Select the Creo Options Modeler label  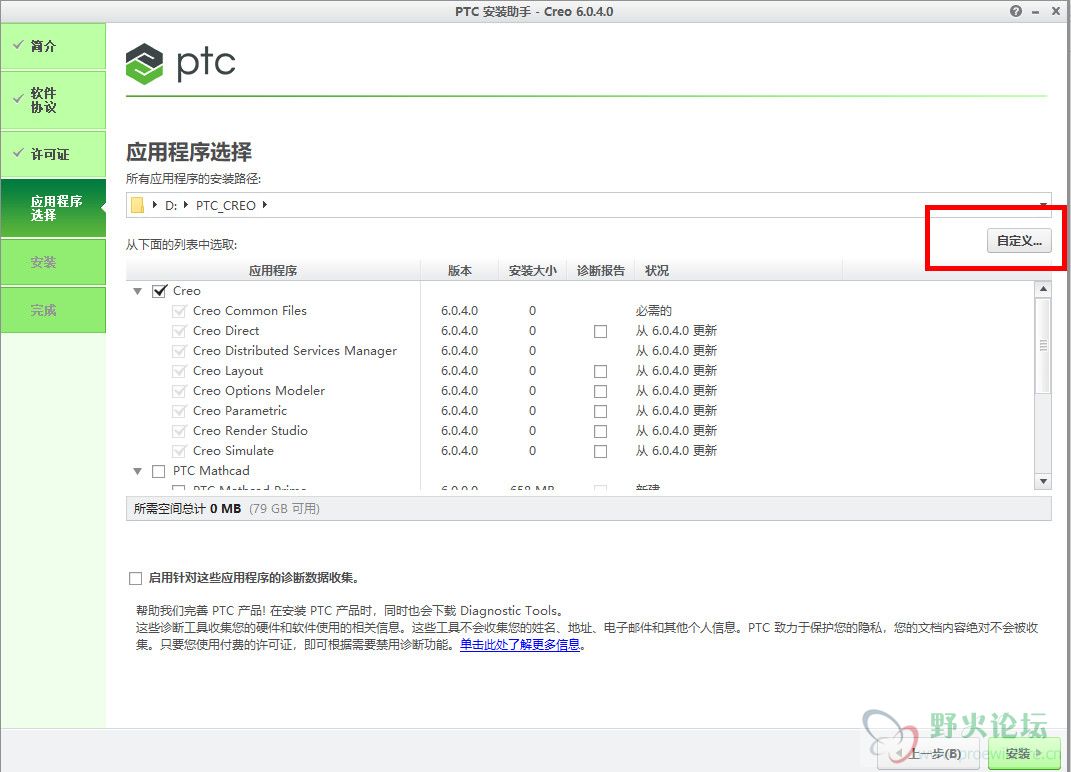click(x=258, y=391)
